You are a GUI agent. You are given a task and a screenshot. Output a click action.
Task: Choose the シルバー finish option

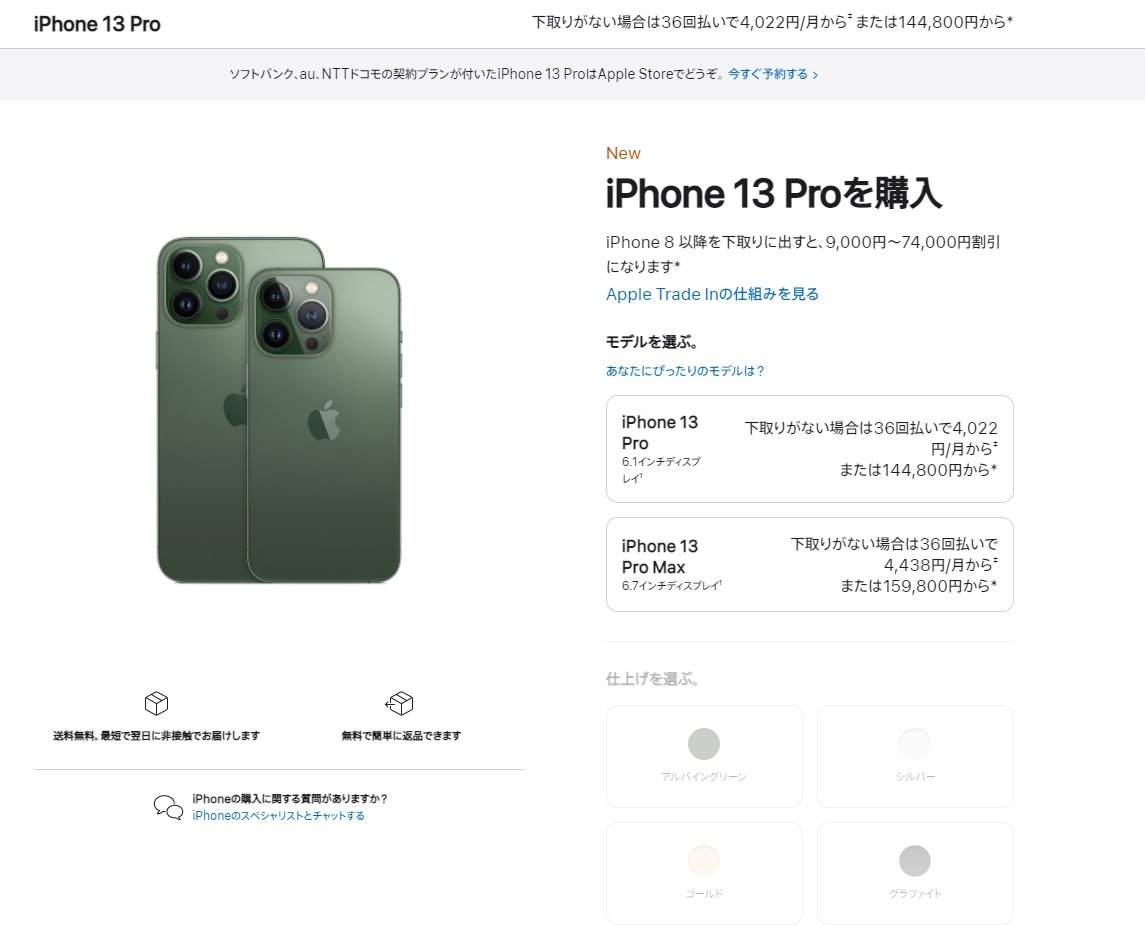pyautogui.click(x=915, y=756)
